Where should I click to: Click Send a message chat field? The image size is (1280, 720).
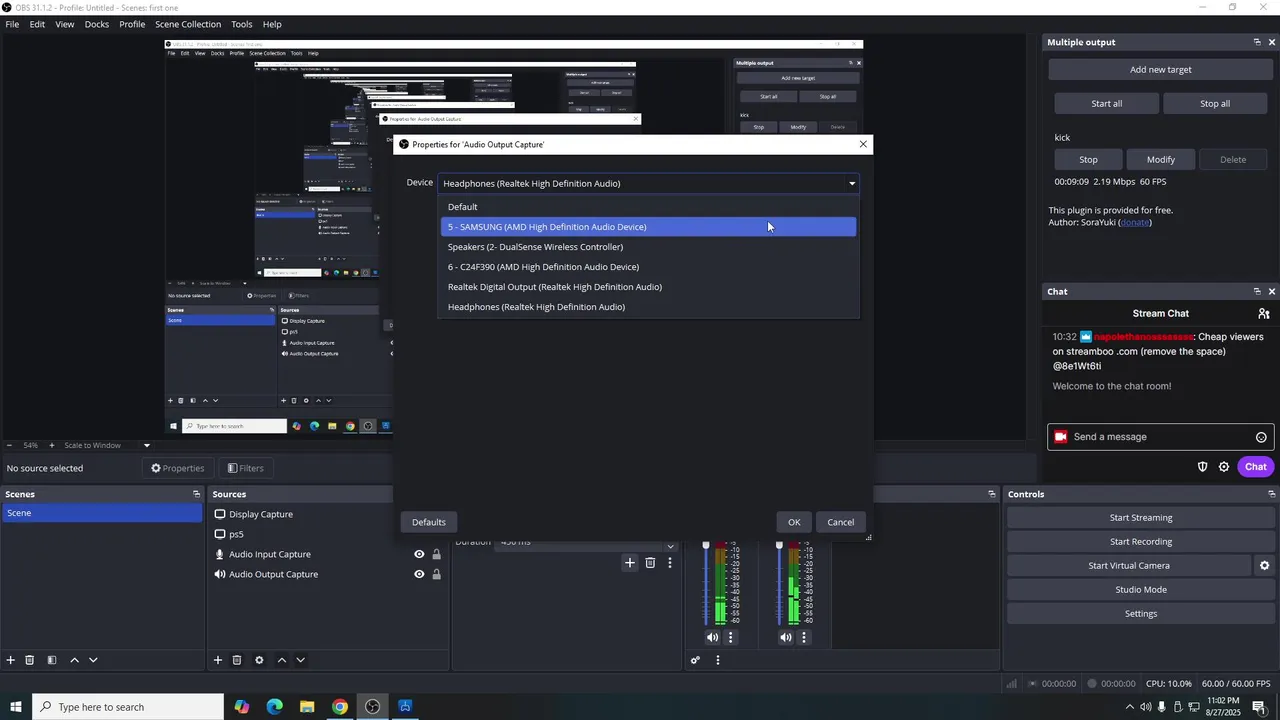tap(1160, 437)
